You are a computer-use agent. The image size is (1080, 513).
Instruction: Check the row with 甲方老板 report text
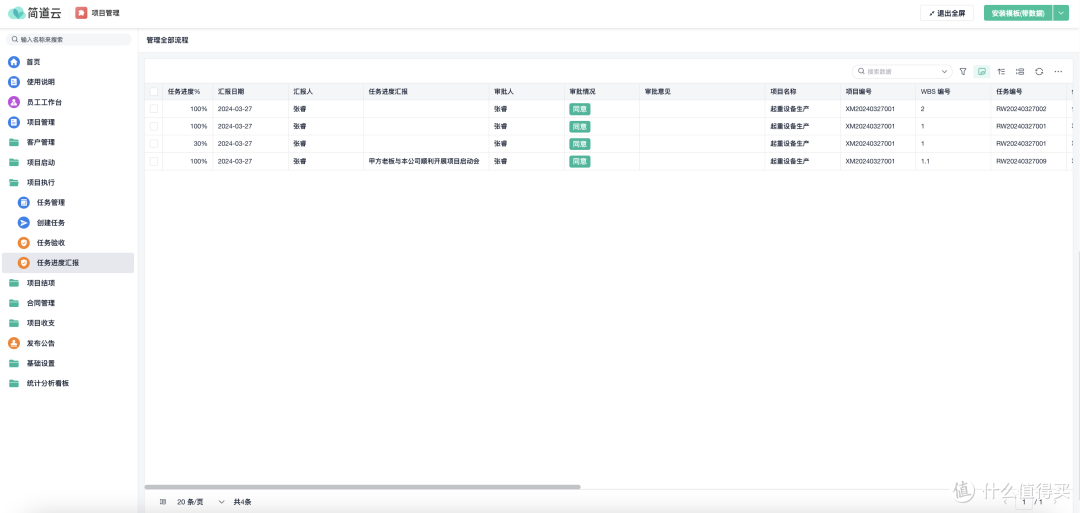point(154,161)
